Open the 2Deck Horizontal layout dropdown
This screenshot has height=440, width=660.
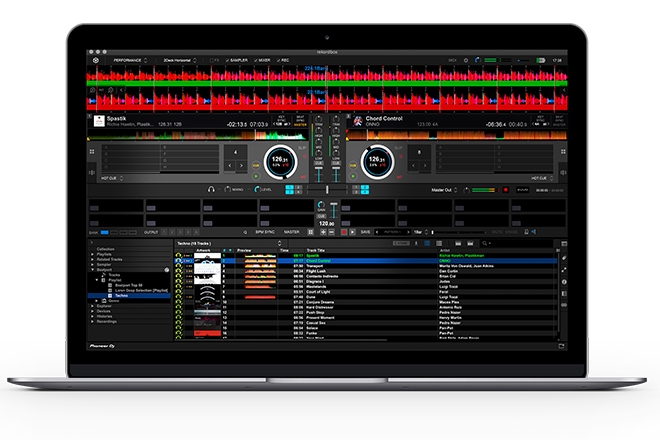point(180,60)
